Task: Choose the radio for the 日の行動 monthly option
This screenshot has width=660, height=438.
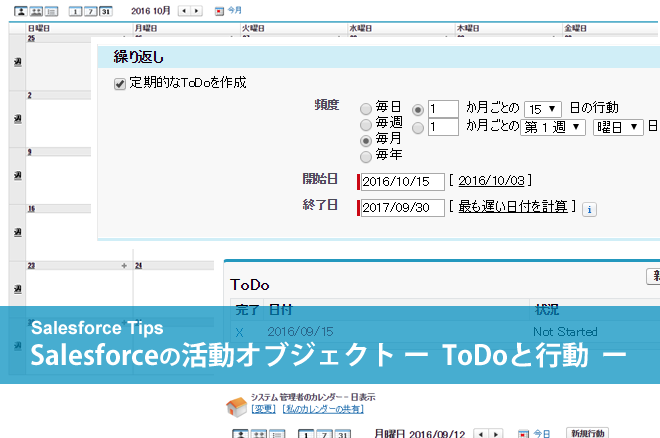Action: 418,110
